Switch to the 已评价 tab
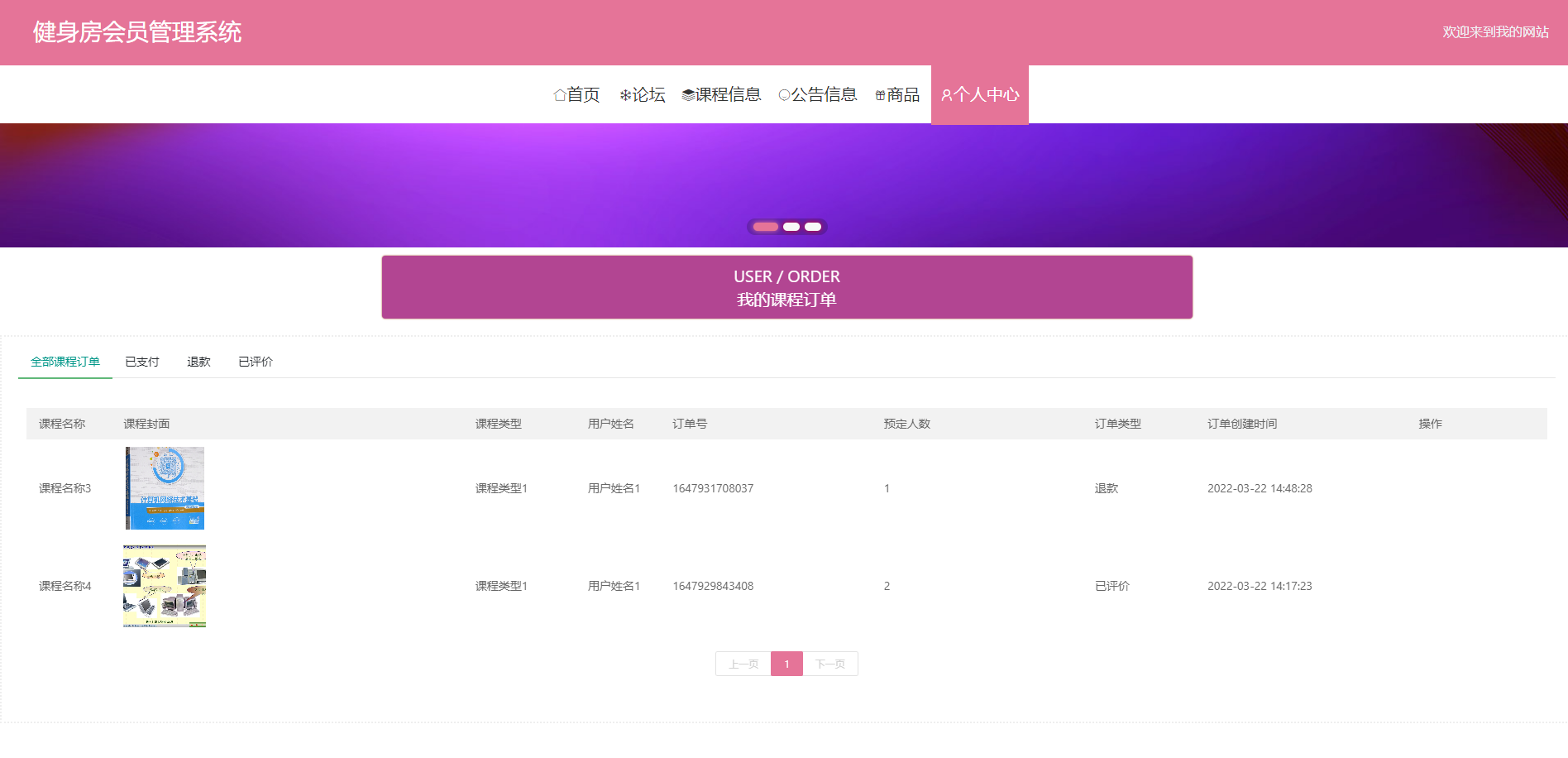The width and height of the screenshot is (1568, 758). click(x=256, y=362)
